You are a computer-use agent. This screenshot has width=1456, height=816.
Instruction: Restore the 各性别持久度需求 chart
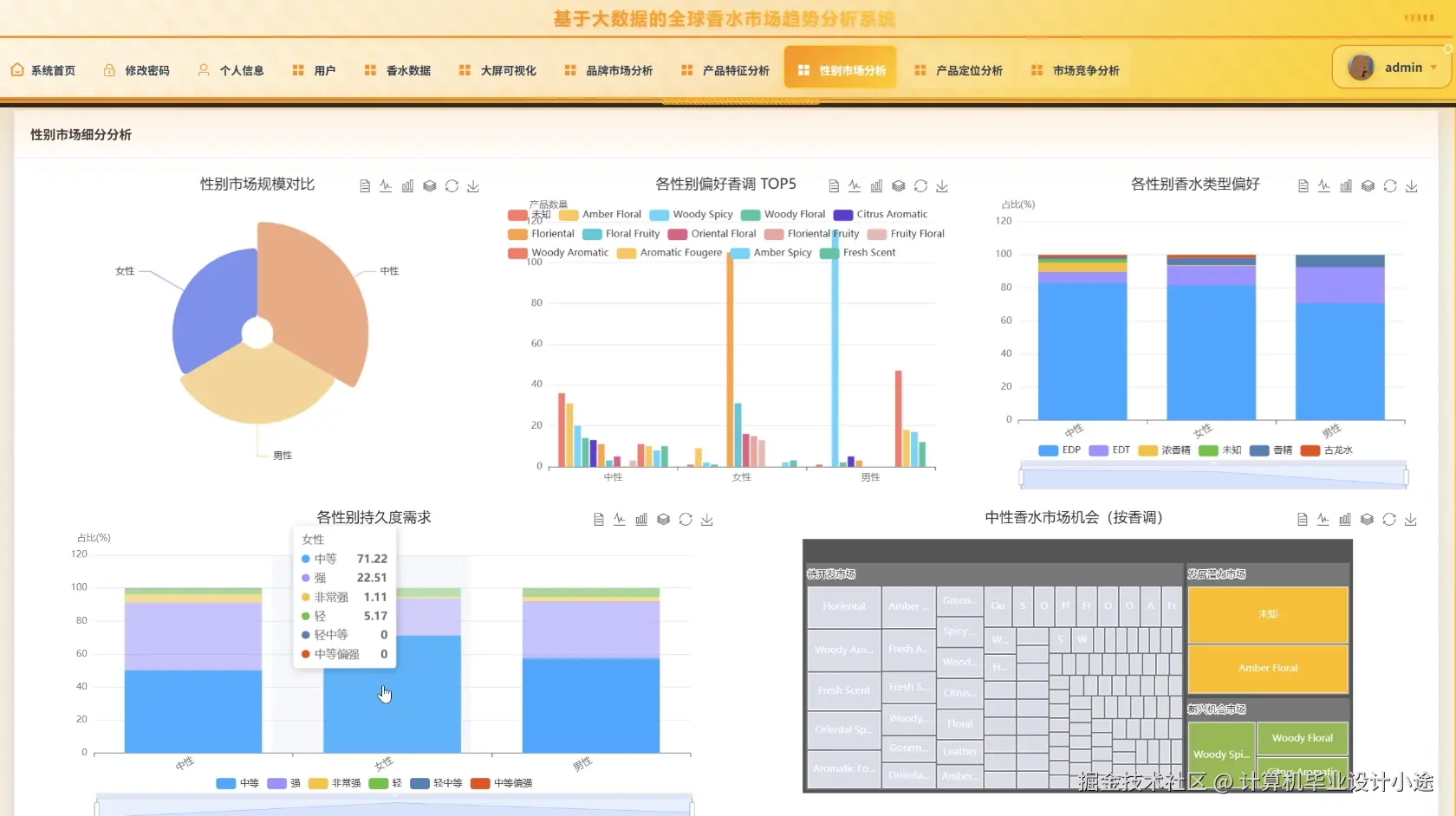pyautogui.click(x=685, y=519)
